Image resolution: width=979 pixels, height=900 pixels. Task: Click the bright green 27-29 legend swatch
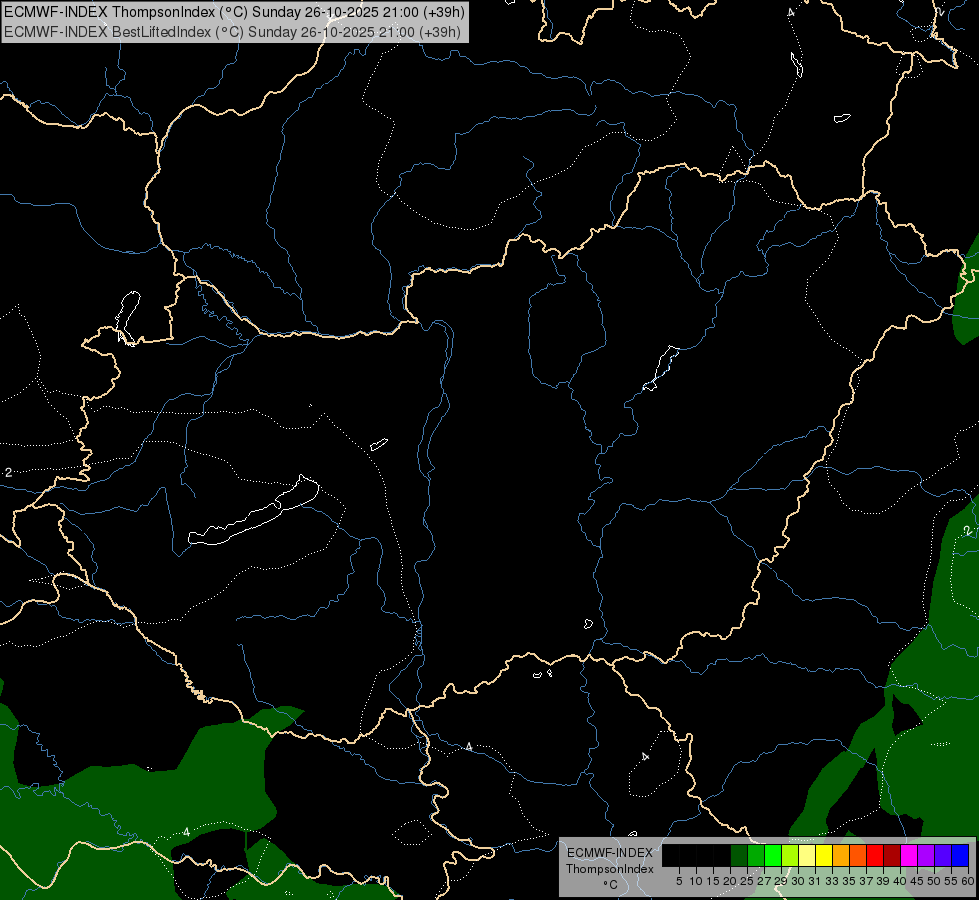tap(773, 855)
